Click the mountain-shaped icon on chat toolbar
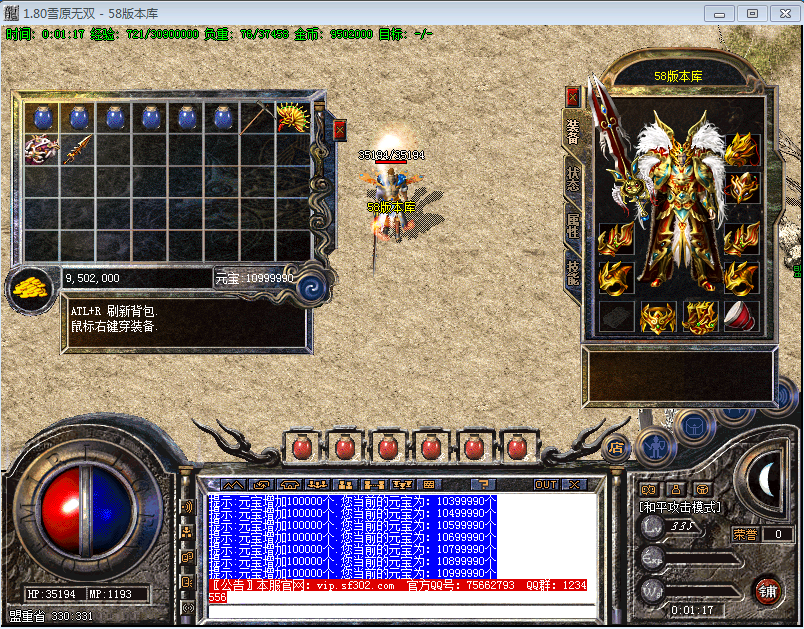 [x=233, y=484]
